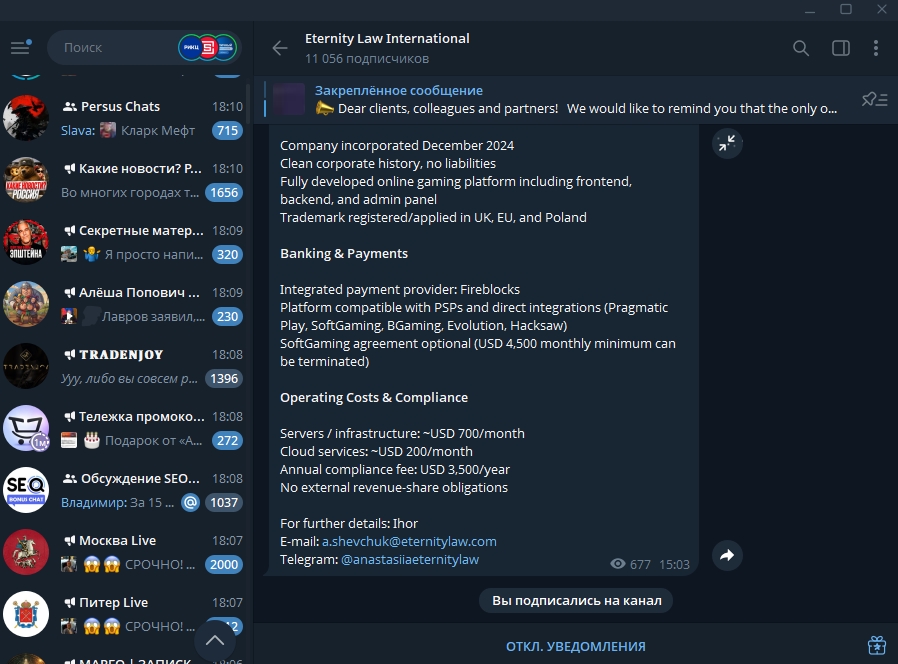Click the TRADENJOY avatar

(x=26, y=366)
